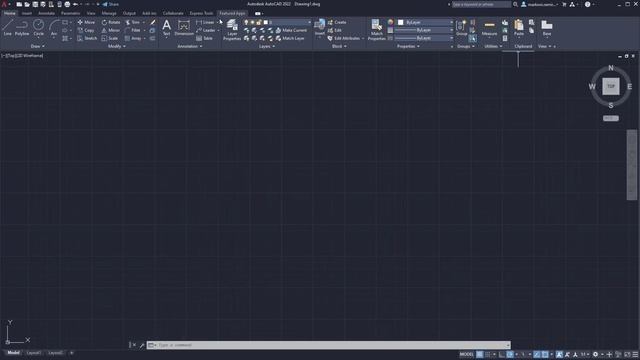Open the AutoCAD application menu logo
This screenshot has width=640, height=360.
point(4,4)
